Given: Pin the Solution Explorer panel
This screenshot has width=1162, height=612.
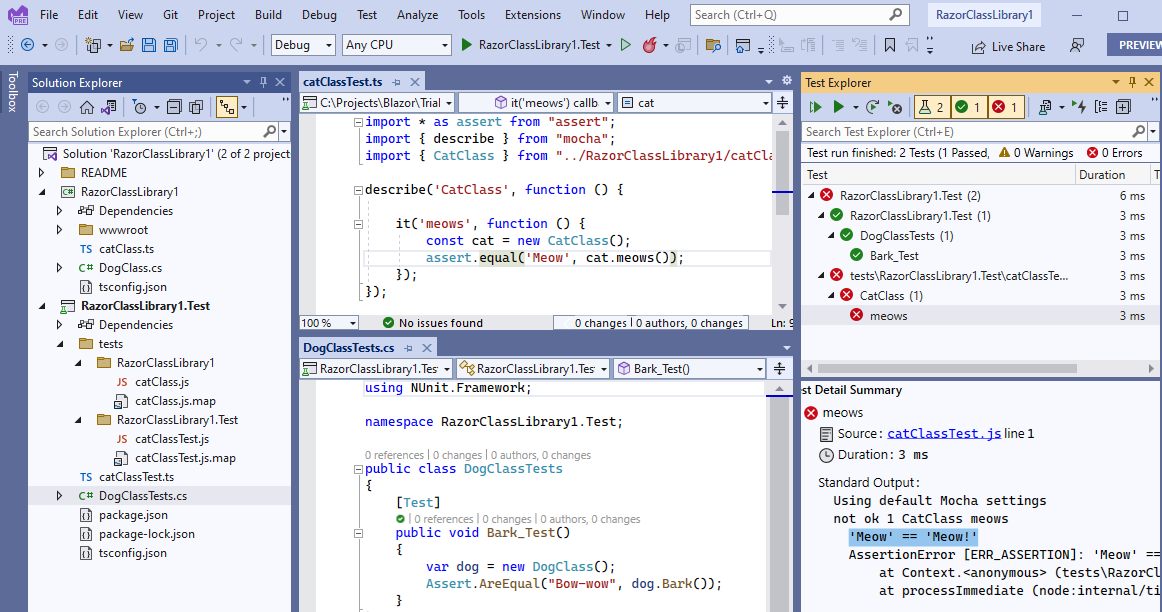Looking at the screenshot, I should (263, 82).
